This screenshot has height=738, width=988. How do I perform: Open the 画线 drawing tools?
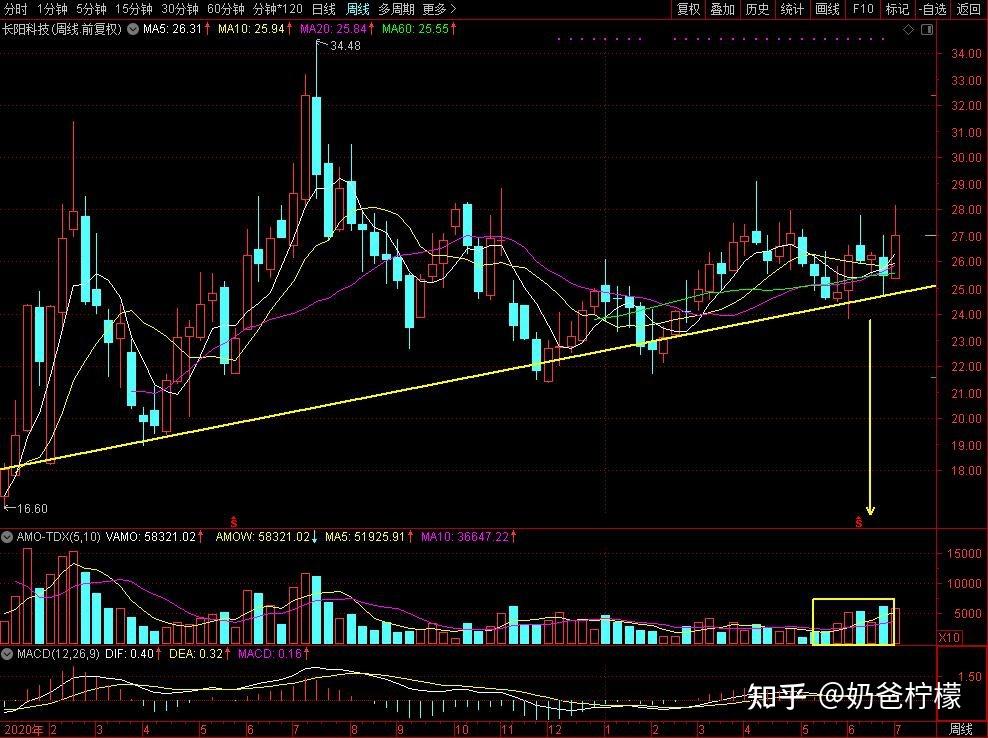pyautogui.click(x=827, y=9)
